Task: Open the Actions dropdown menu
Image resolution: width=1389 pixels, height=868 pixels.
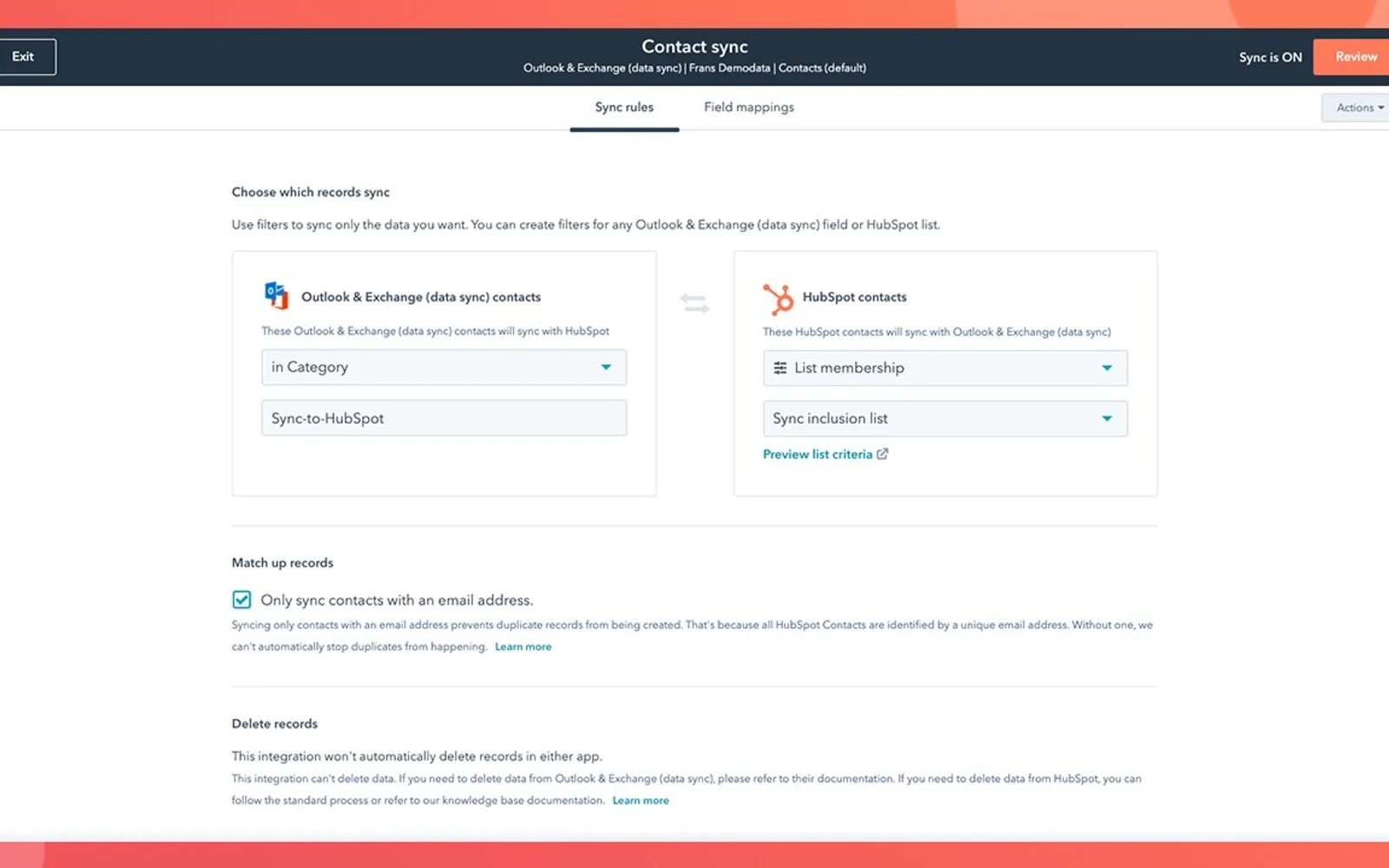Action: [1356, 108]
